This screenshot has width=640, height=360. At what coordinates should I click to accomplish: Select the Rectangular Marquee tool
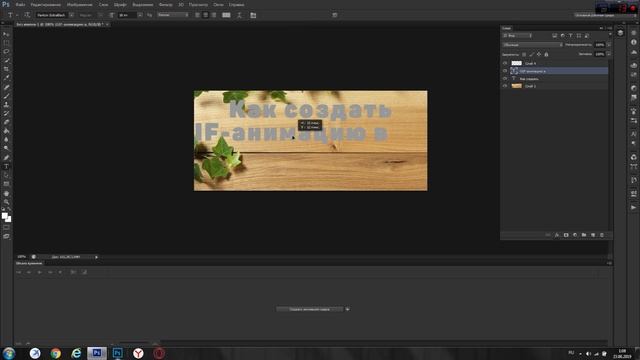pyautogui.click(x=6, y=43)
